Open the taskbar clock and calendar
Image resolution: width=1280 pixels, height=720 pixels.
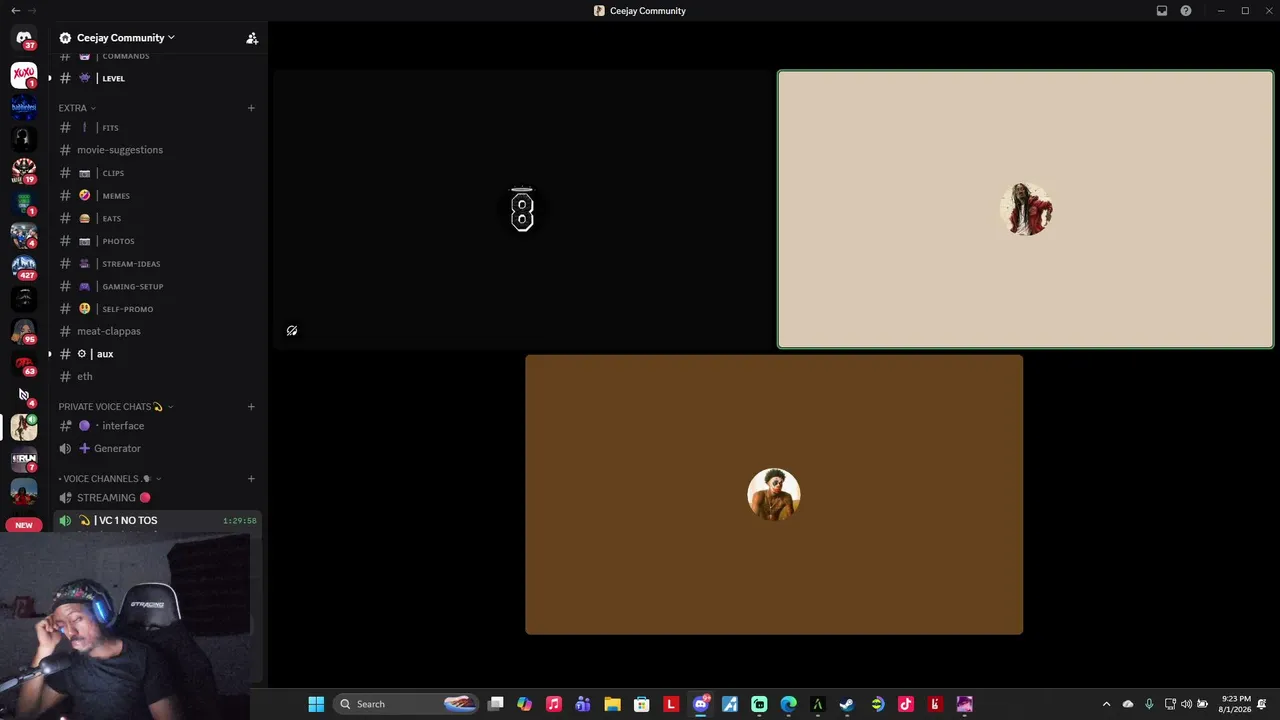1236,704
